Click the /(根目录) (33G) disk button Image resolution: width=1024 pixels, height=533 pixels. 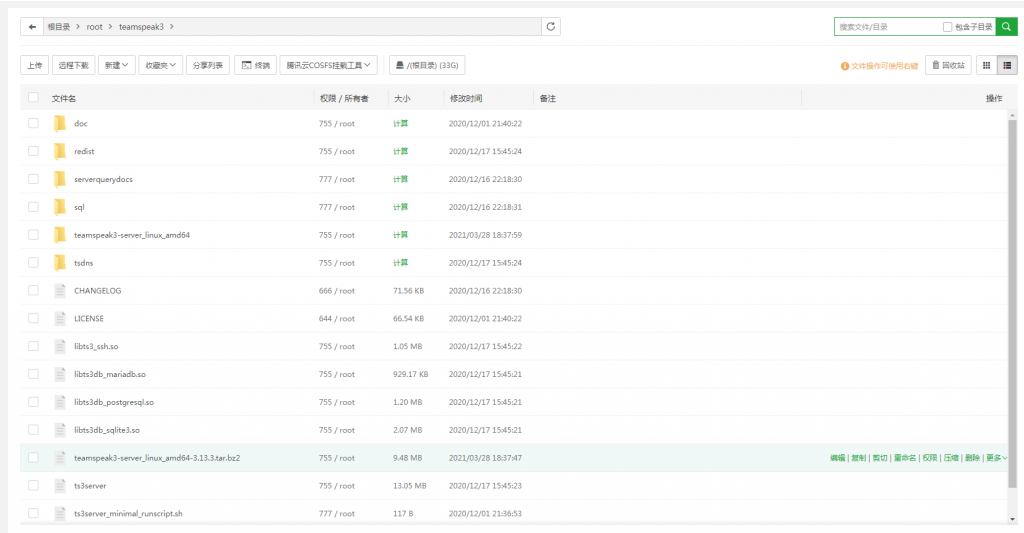tap(427, 65)
